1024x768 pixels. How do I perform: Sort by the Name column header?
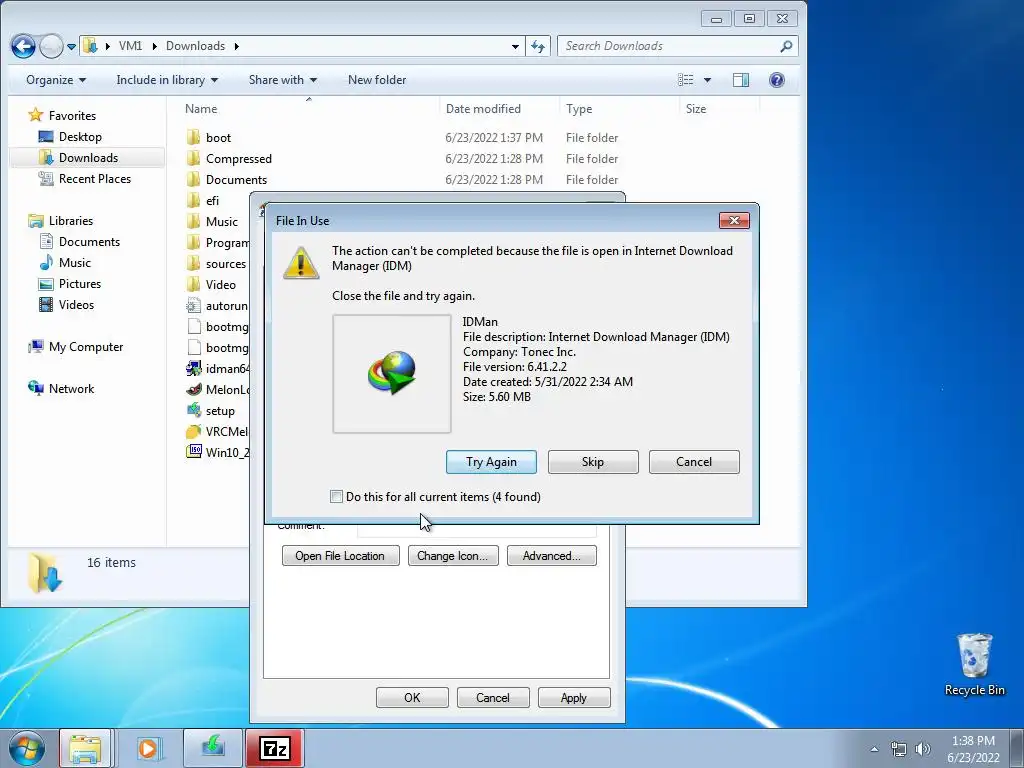pos(200,109)
